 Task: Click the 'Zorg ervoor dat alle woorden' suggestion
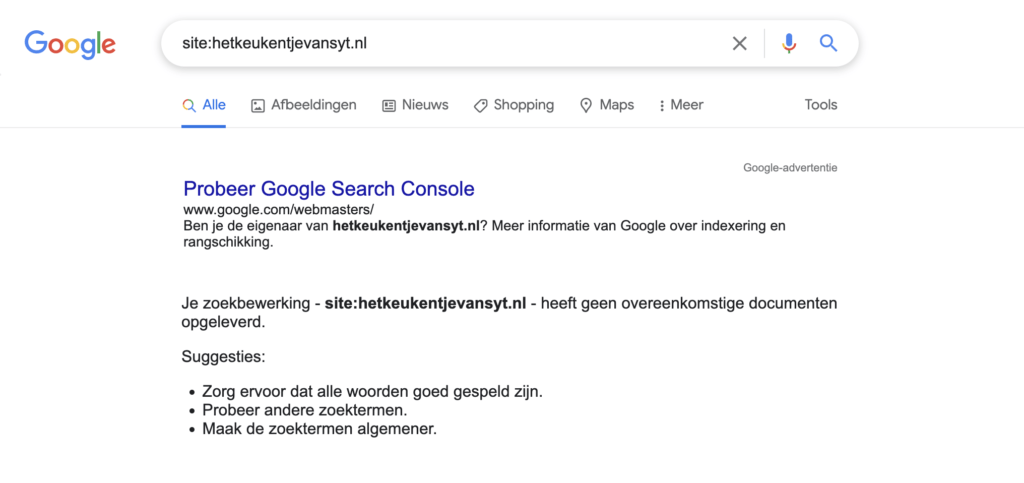(372, 392)
